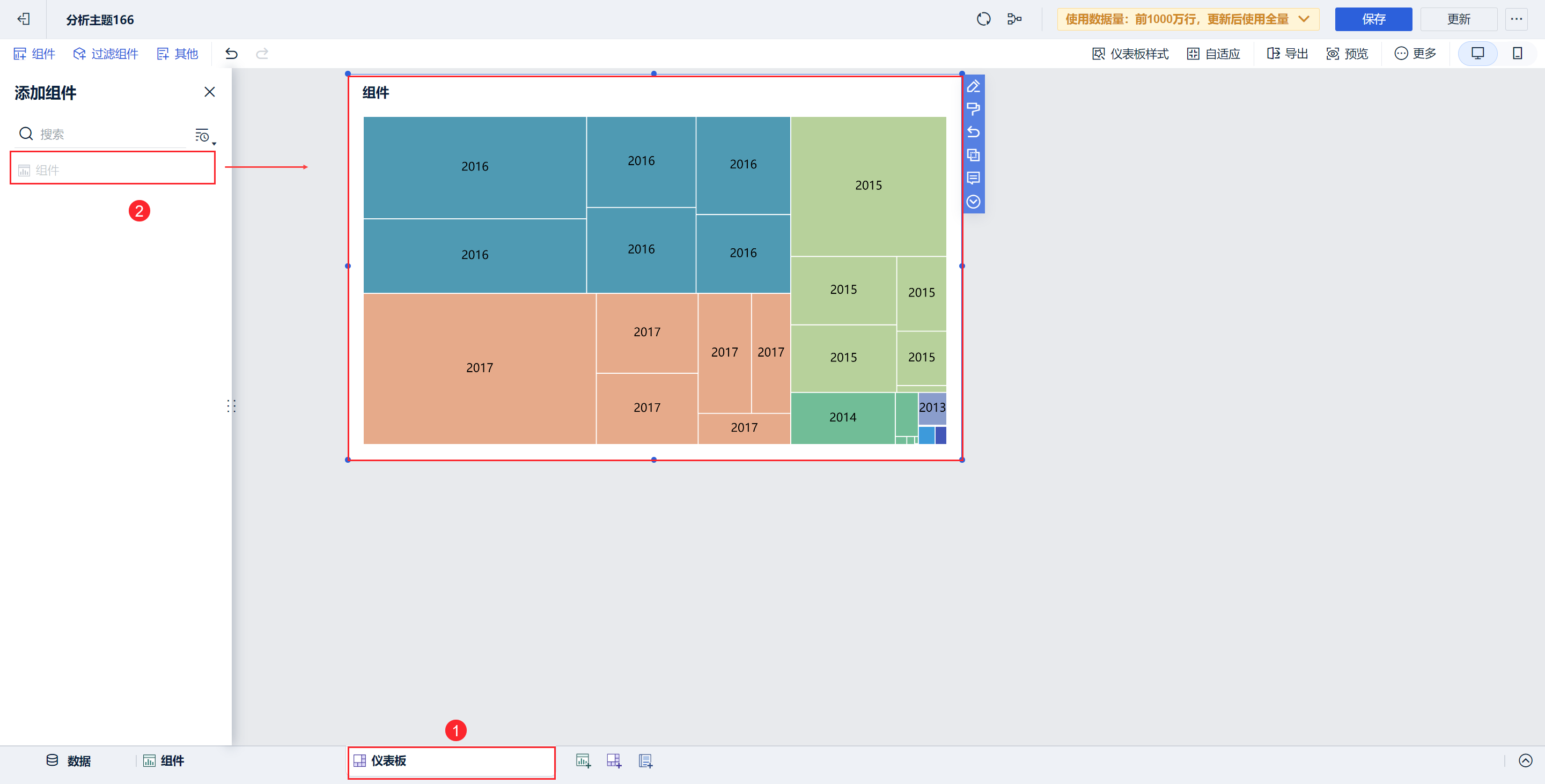Expand the chart toolbar's circled down arrow
Screen dimensions: 1545x784
(973, 202)
